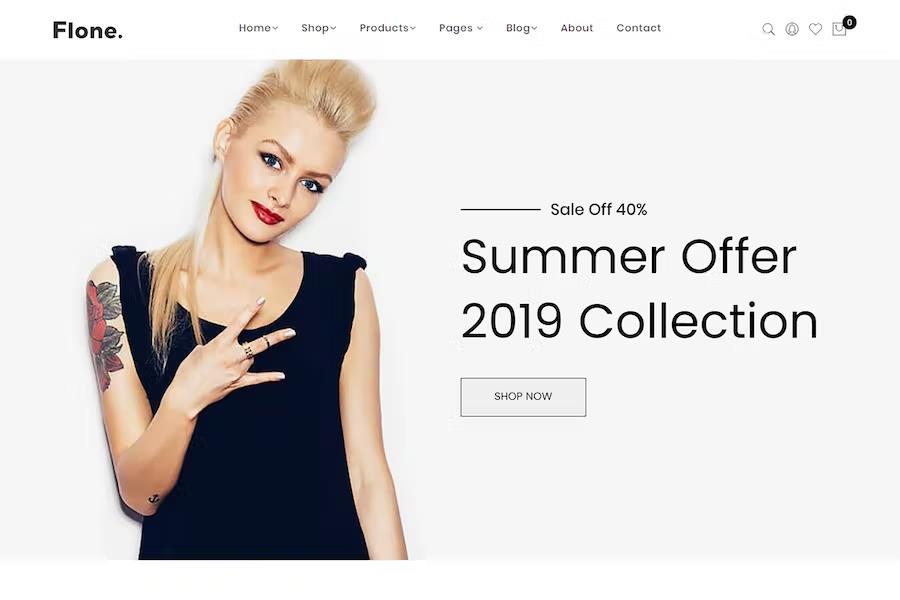The height and width of the screenshot is (600, 900).
Task: Expand the Home dropdown chevron
Action: [275, 28]
